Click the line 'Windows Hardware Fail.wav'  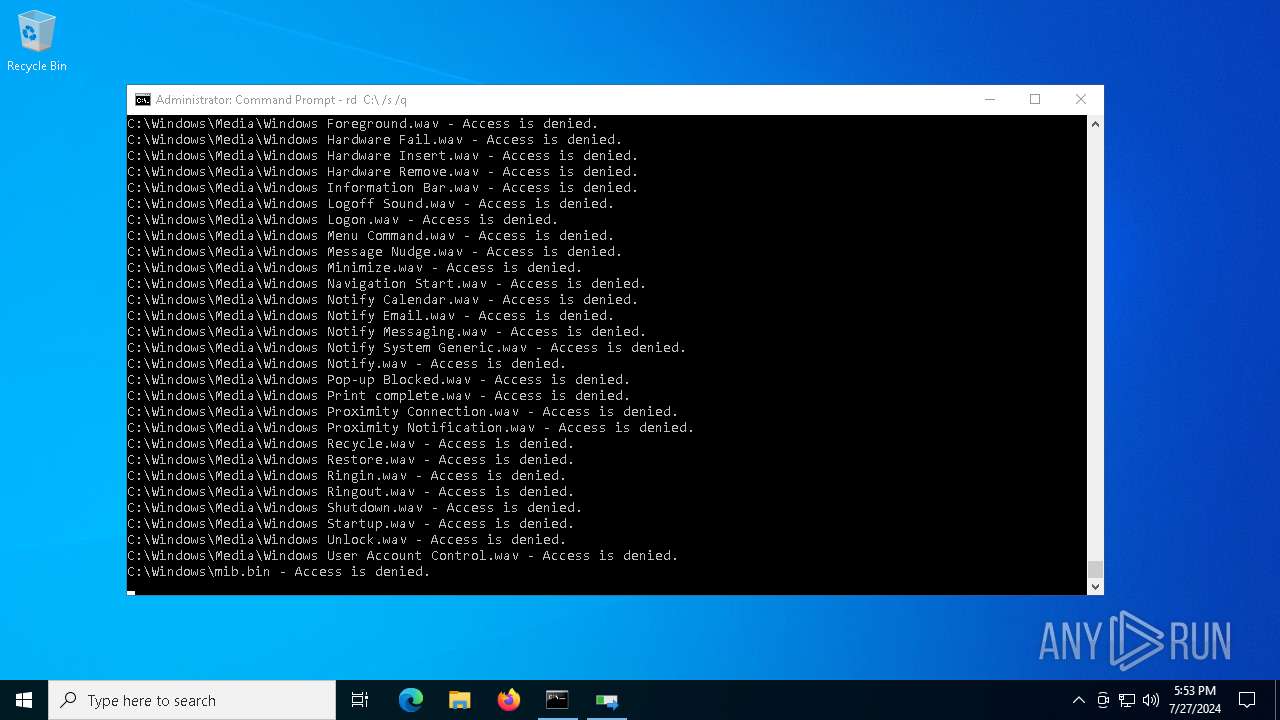point(375,140)
